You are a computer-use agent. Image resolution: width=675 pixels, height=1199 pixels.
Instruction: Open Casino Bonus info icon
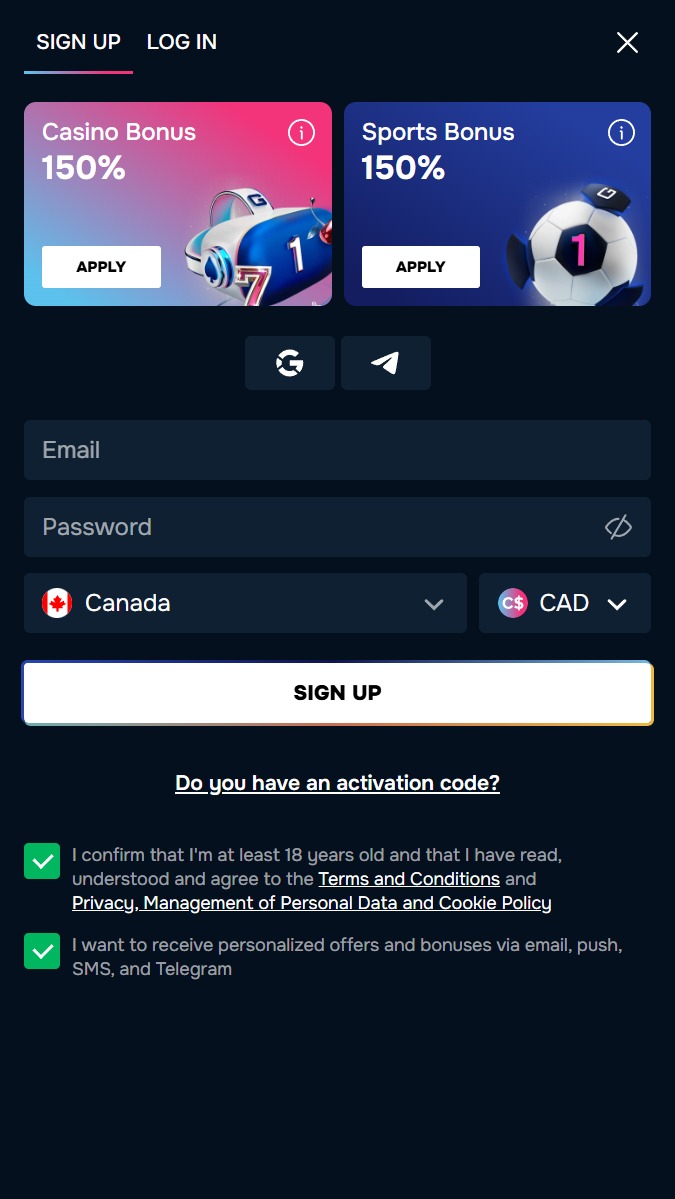point(301,133)
